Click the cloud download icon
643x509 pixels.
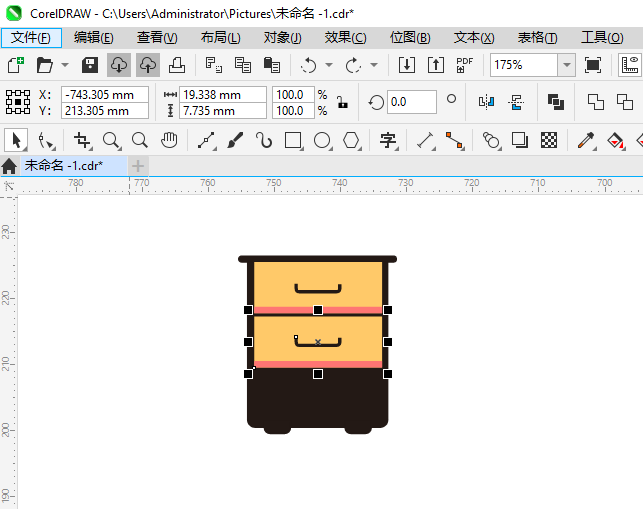pos(119,65)
